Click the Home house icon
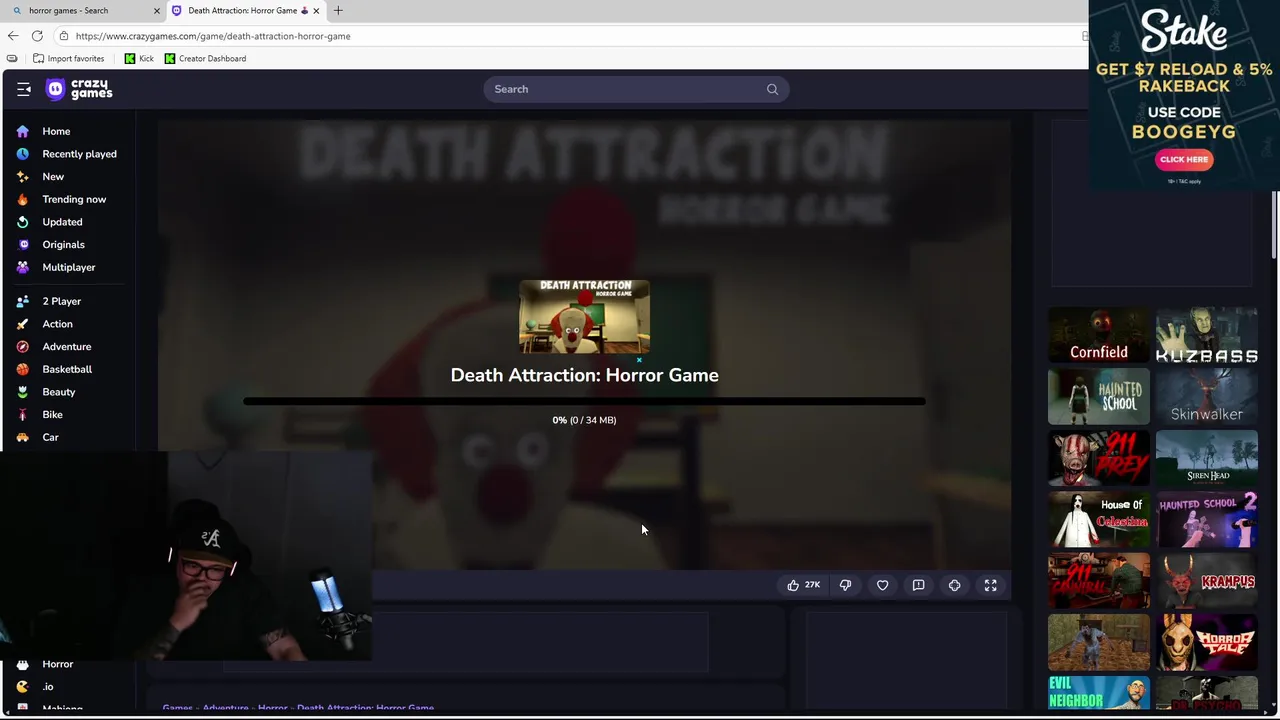1280x720 pixels. 22,131
